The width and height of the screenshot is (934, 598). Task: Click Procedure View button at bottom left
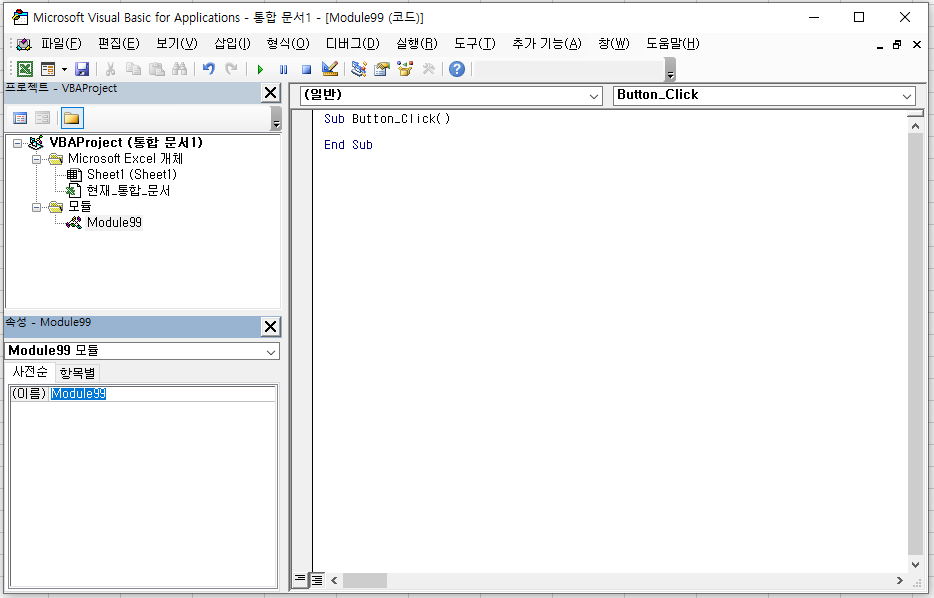(x=300, y=580)
